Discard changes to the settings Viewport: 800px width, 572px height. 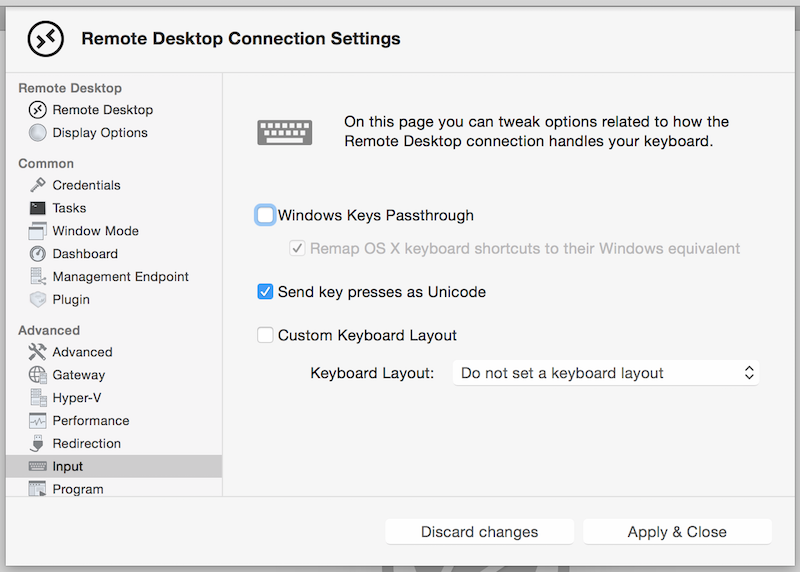480,532
